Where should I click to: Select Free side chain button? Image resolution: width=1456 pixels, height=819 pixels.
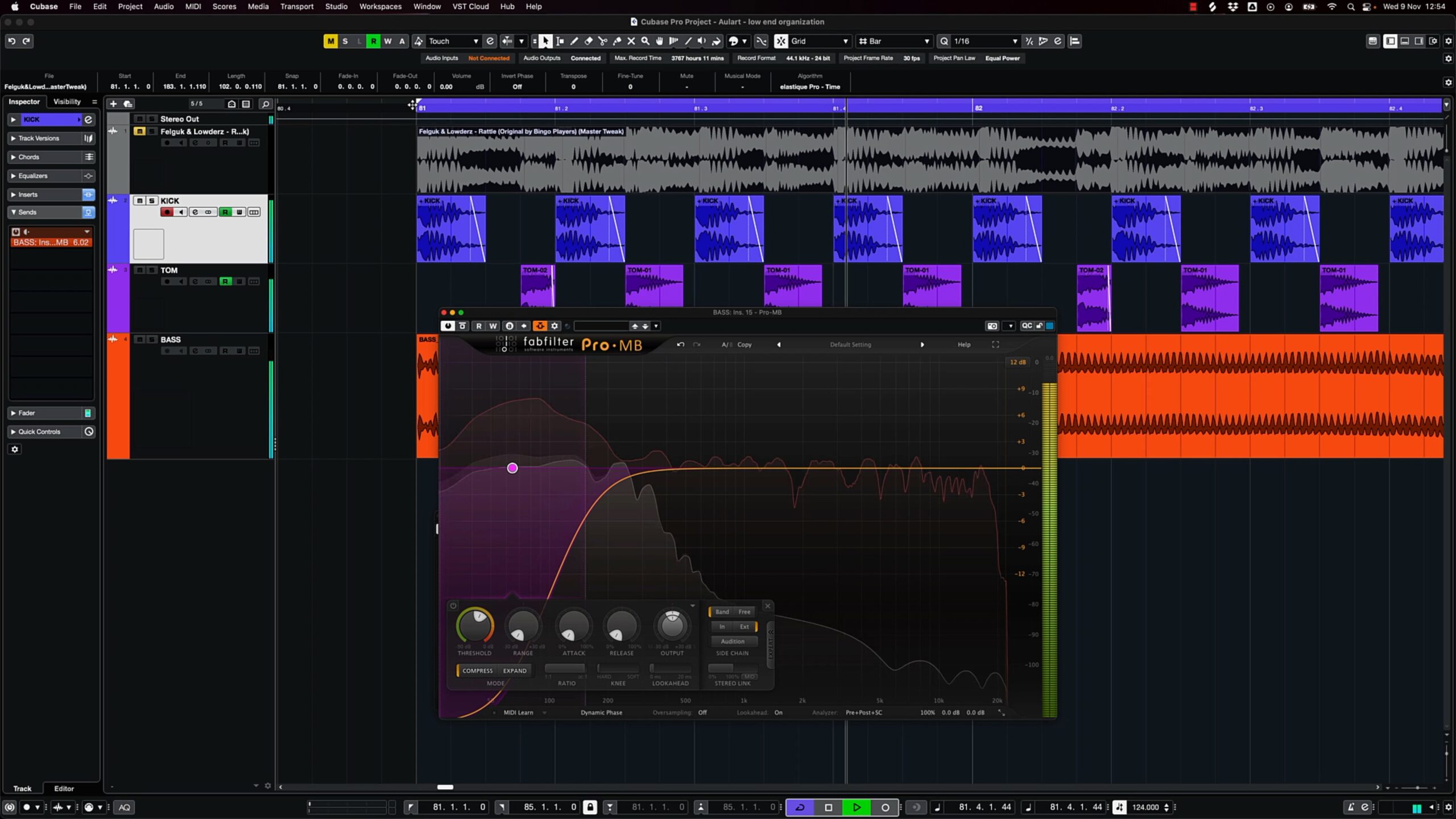pyautogui.click(x=744, y=612)
